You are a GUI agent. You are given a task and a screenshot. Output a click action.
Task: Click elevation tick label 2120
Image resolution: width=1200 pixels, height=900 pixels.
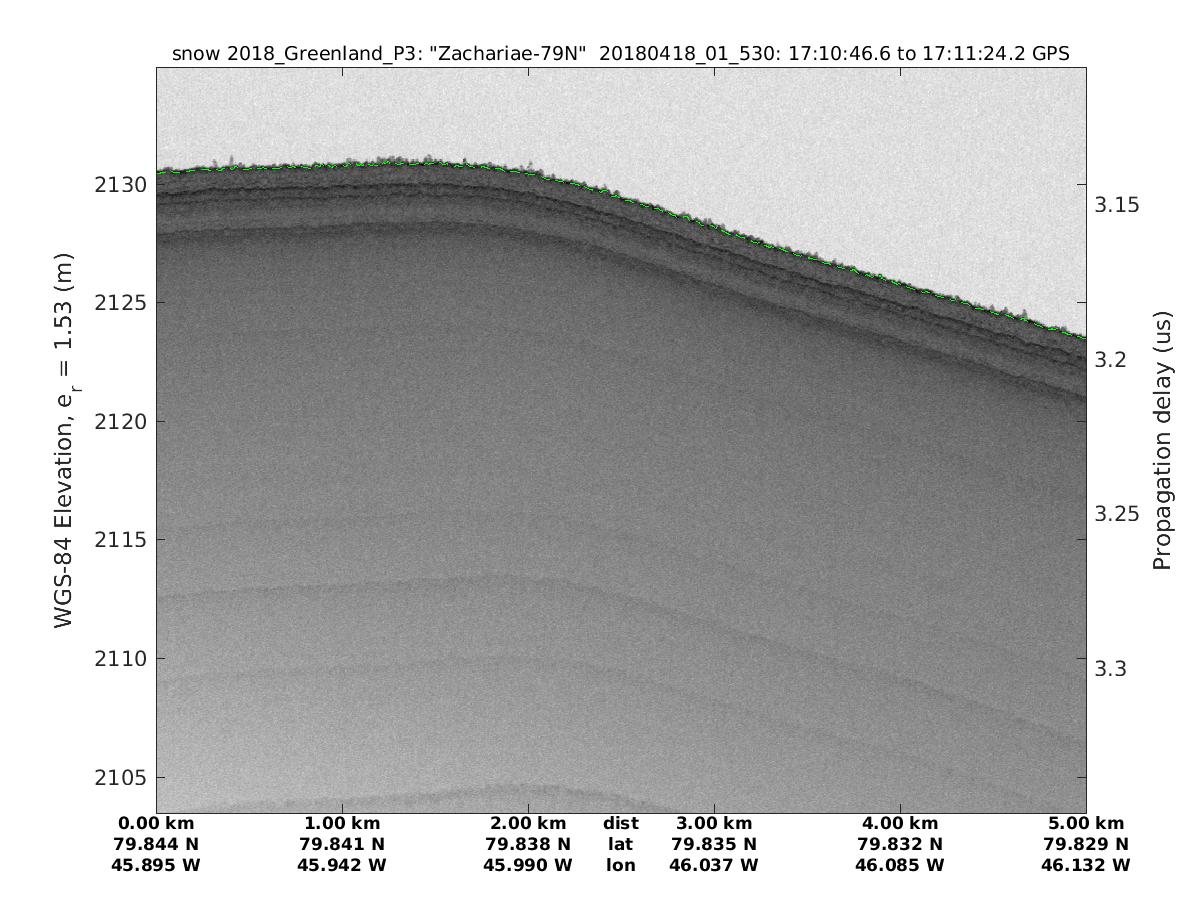pyautogui.click(x=122, y=422)
